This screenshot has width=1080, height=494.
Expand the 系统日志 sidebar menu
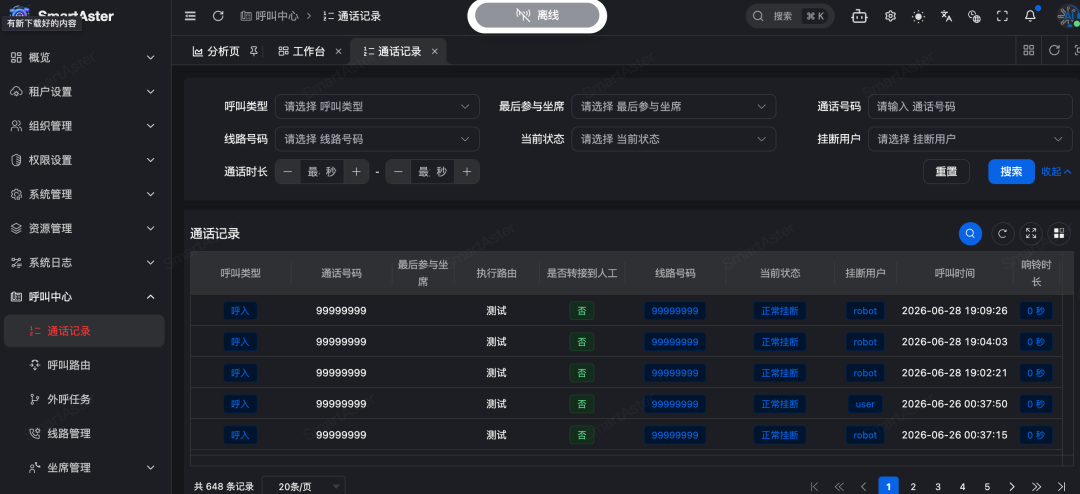click(x=84, y=263)
